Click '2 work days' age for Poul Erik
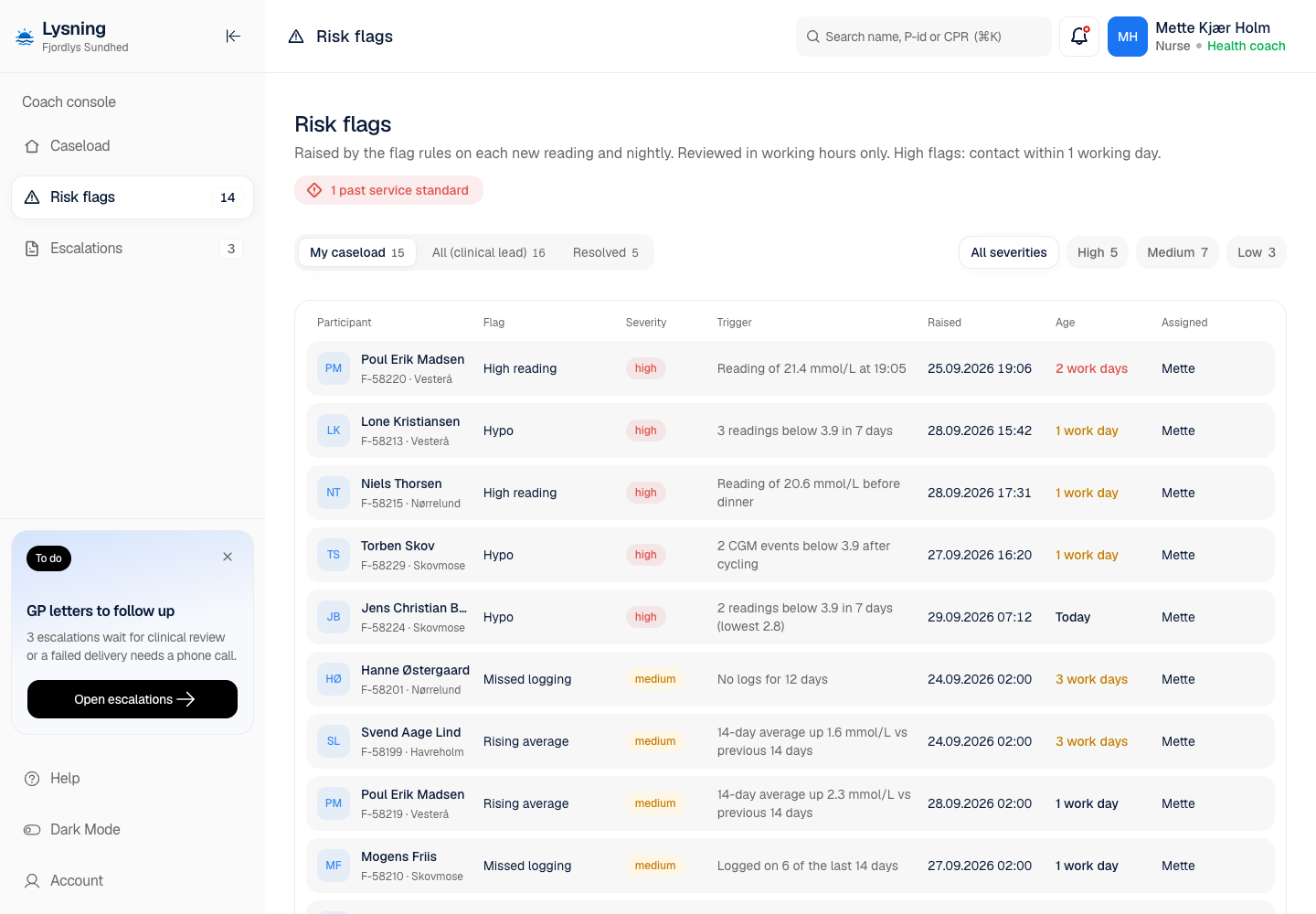Image resolution: width=1316 pixels, height=914 pixels. click(1091, 368)
